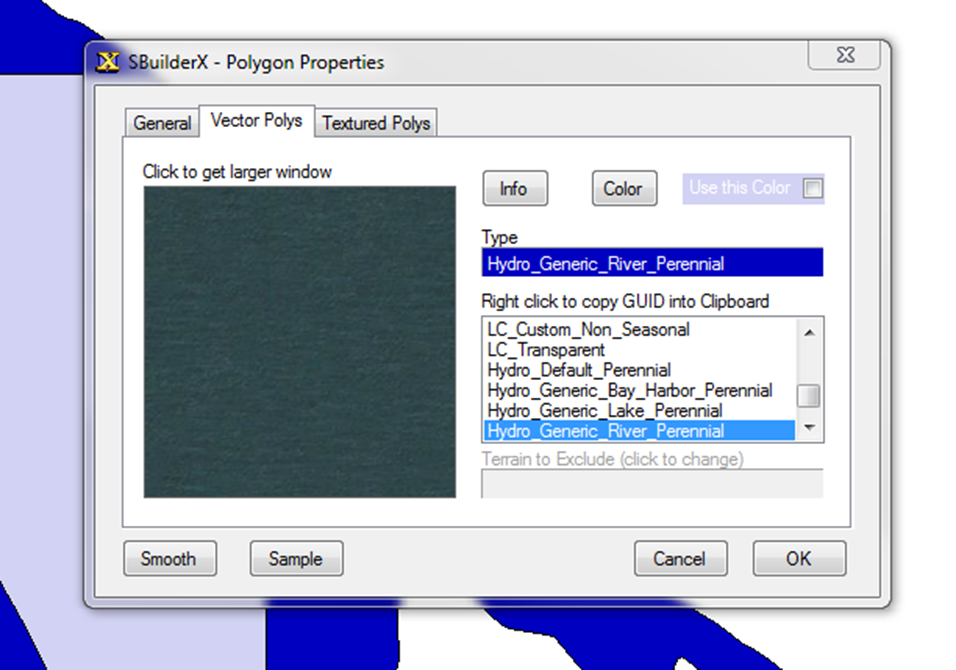Open the Textured Polys tab
This screenshot has width=956, height=670.
(376, 123)
